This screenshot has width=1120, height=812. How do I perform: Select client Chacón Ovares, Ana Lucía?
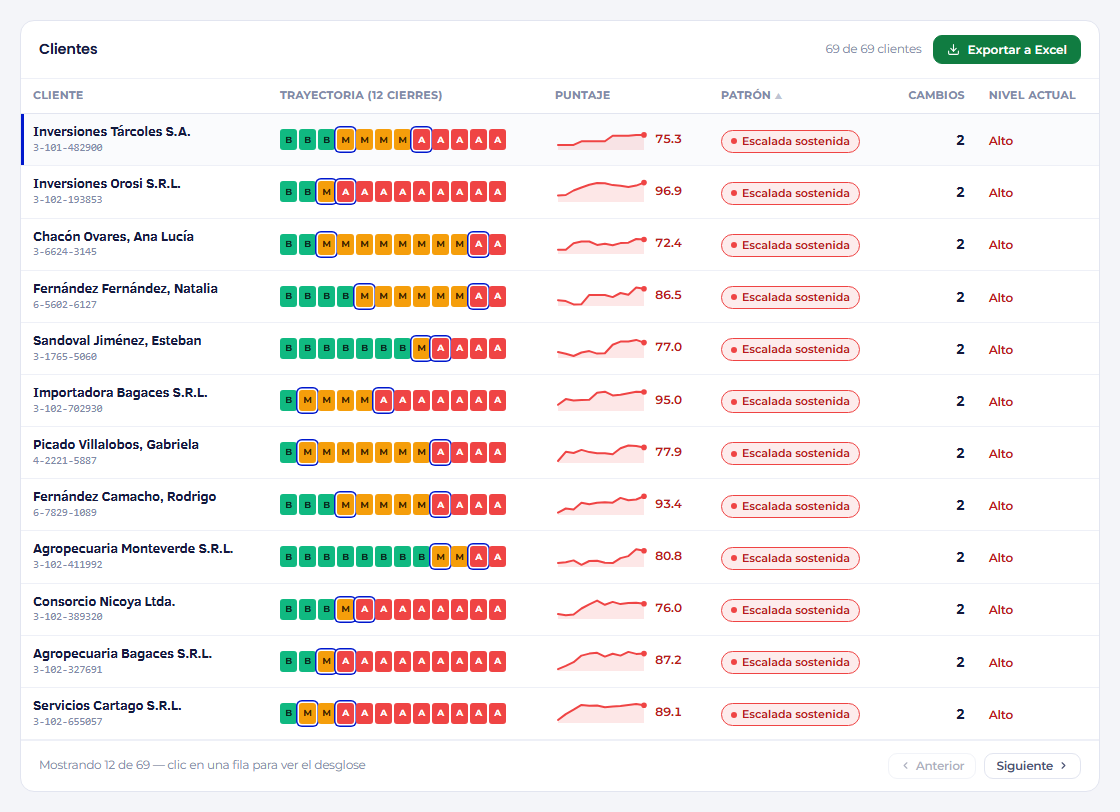click(x=560, y=244)
